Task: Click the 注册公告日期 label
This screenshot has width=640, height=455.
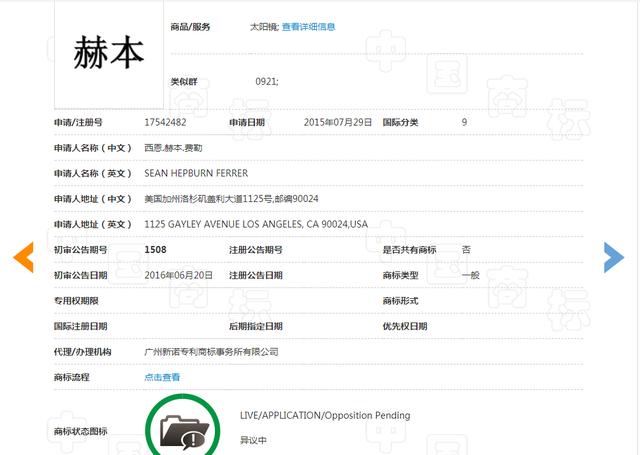Action: coord(256,275)
